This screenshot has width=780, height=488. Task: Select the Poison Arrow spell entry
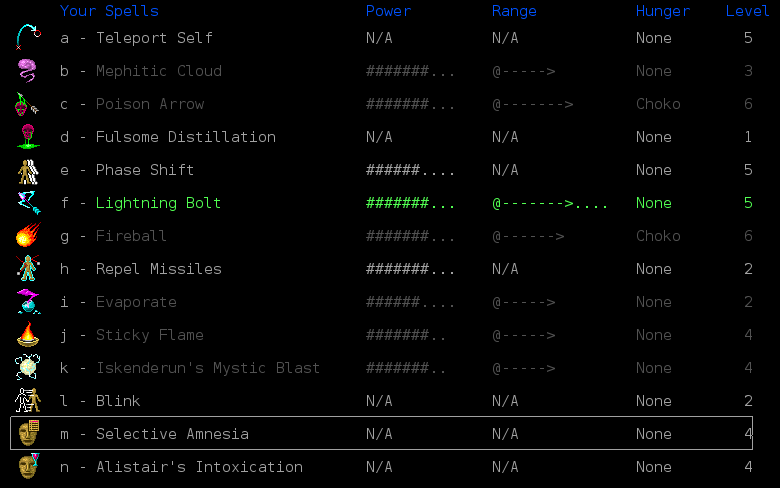point(149,104)
